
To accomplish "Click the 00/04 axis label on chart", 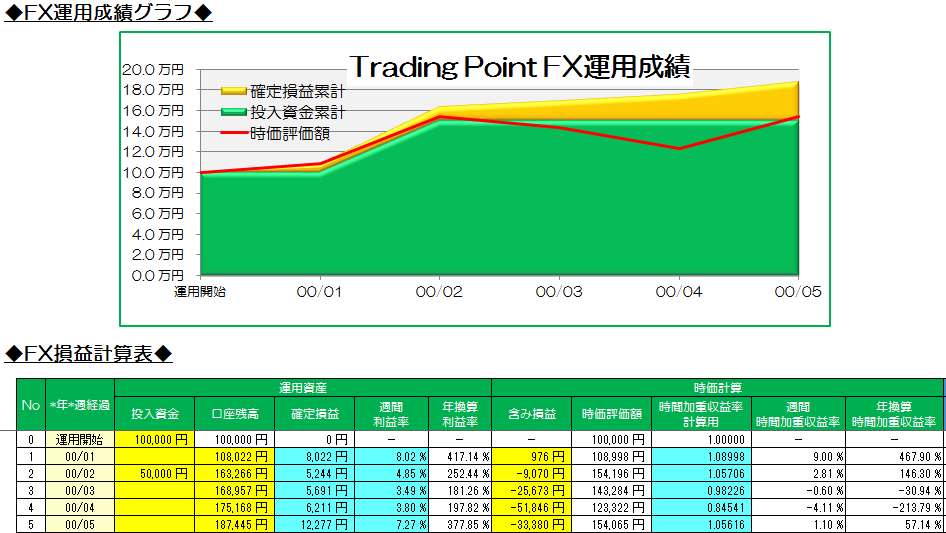I will (679, 292).
